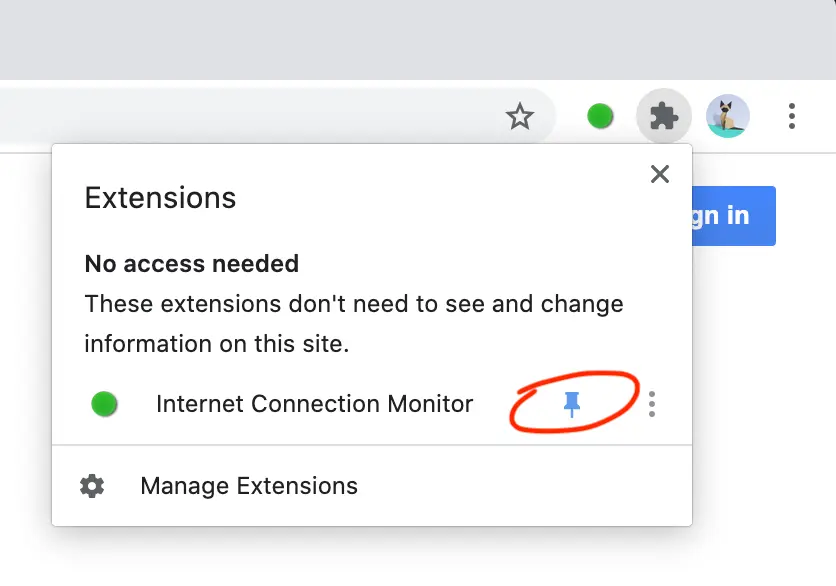Click Internet Connection Monitor's green toolbar icon
This screenshot has width=836, height=586.
pyautogui.click(x=600, y=116)
